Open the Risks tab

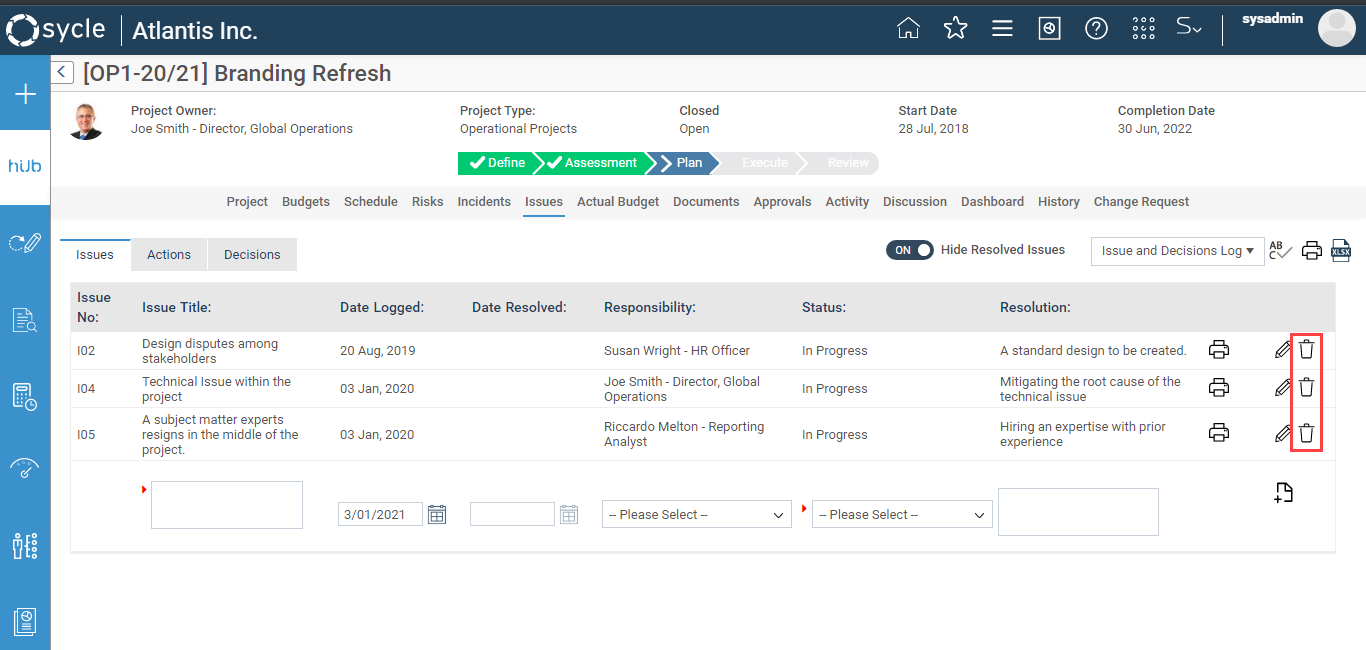[x=427, y=202]
